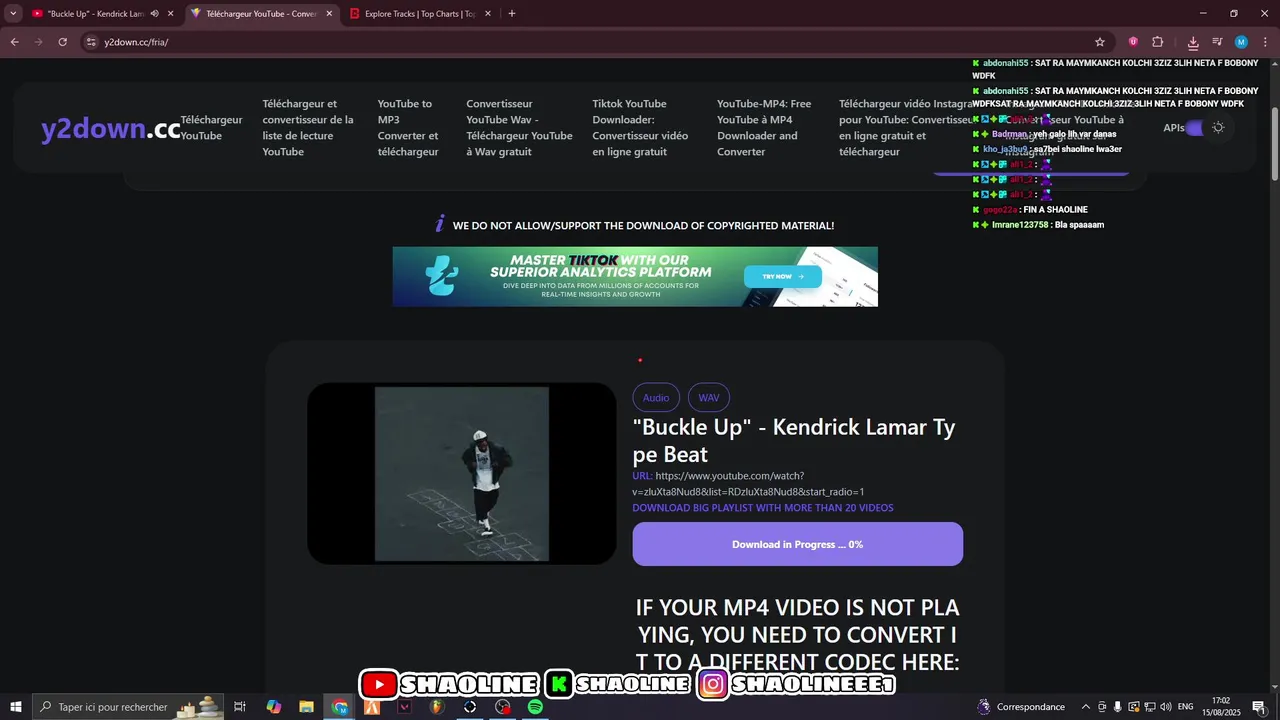Switch to the Explore Tracks tab
This screenshot has width=1280, height=720.
420,14
